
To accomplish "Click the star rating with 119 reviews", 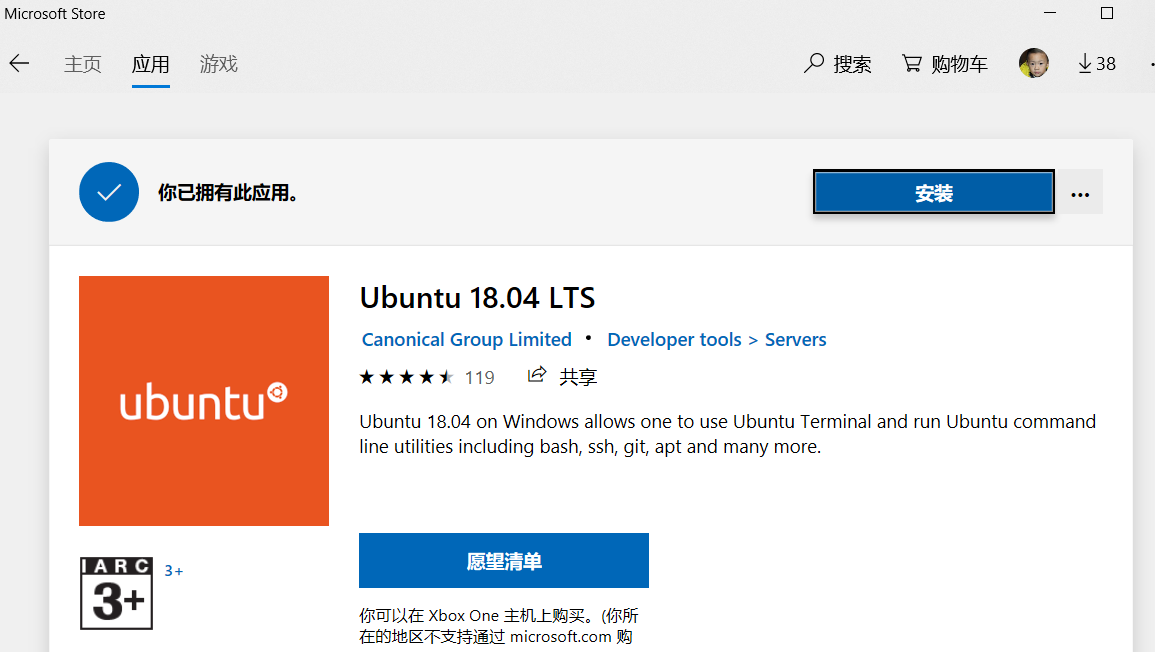I will (x=426, y=377).
